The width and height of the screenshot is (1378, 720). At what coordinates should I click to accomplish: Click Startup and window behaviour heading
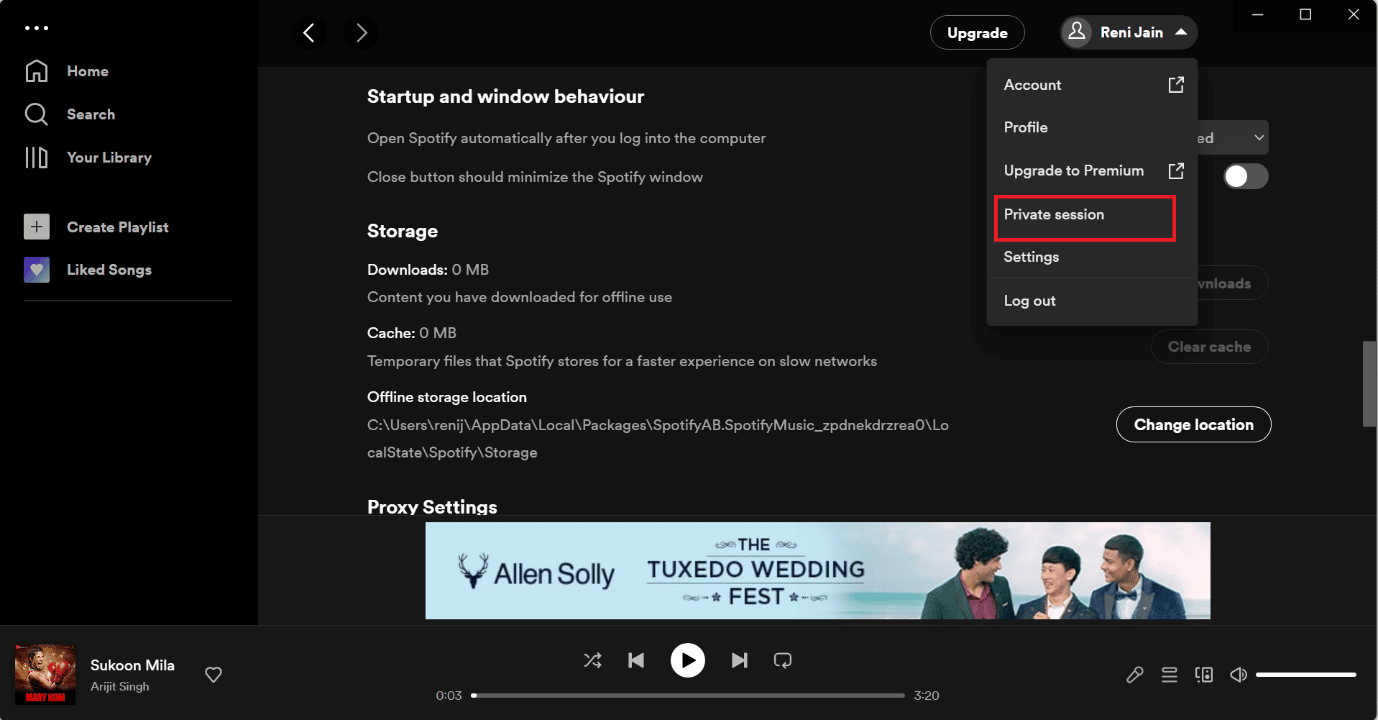506,97
